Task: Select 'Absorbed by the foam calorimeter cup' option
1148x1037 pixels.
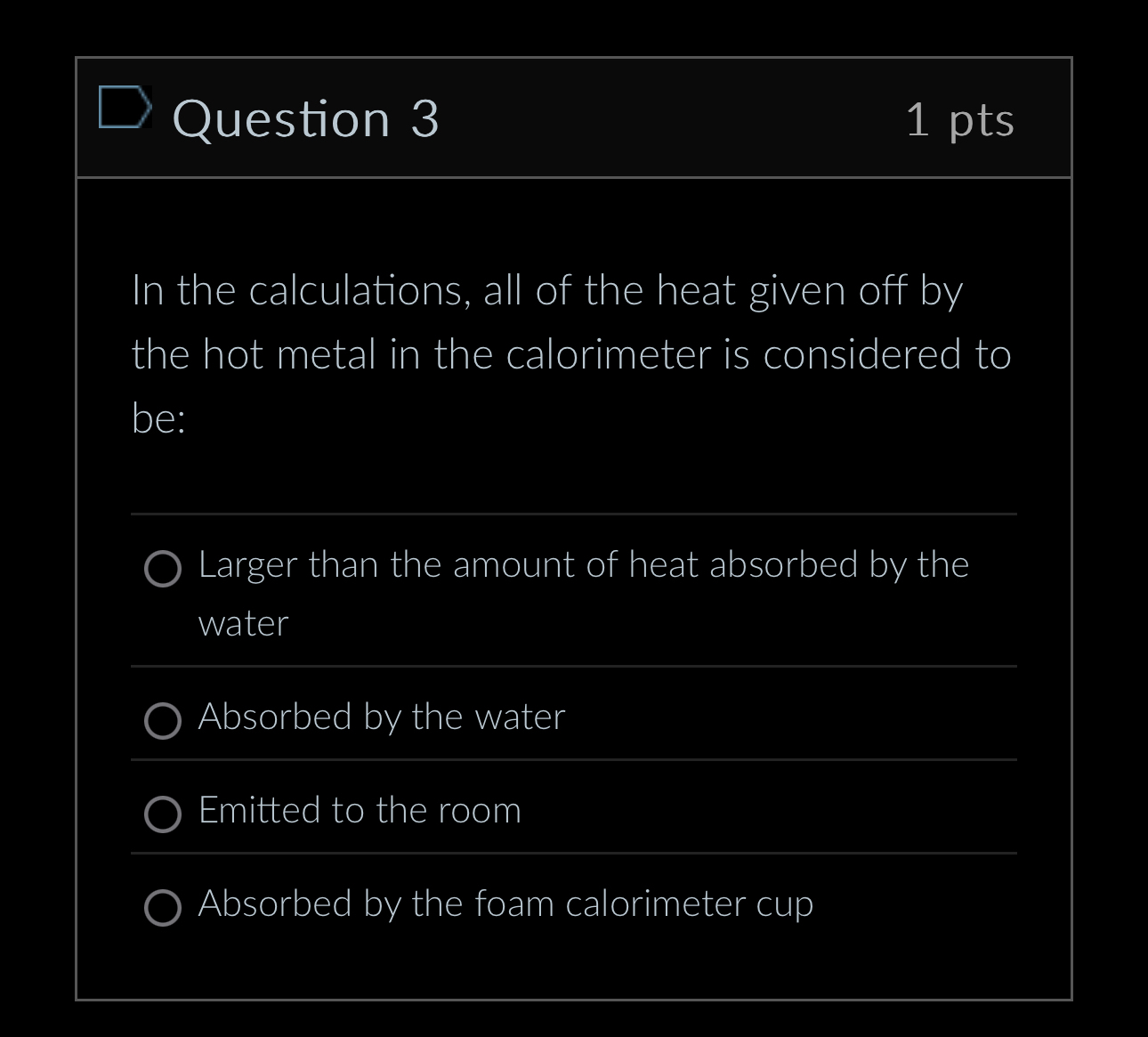Action: [x=163, y=910]
